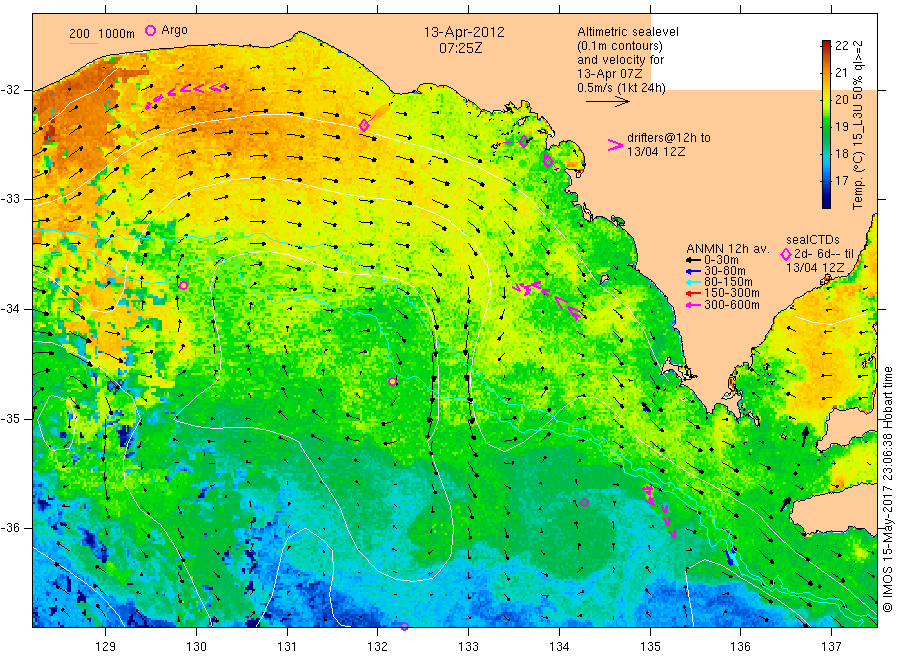900x660 pixels.
Task: Click the '13-Apr-2012' date title
Action: tap(464, 32)
